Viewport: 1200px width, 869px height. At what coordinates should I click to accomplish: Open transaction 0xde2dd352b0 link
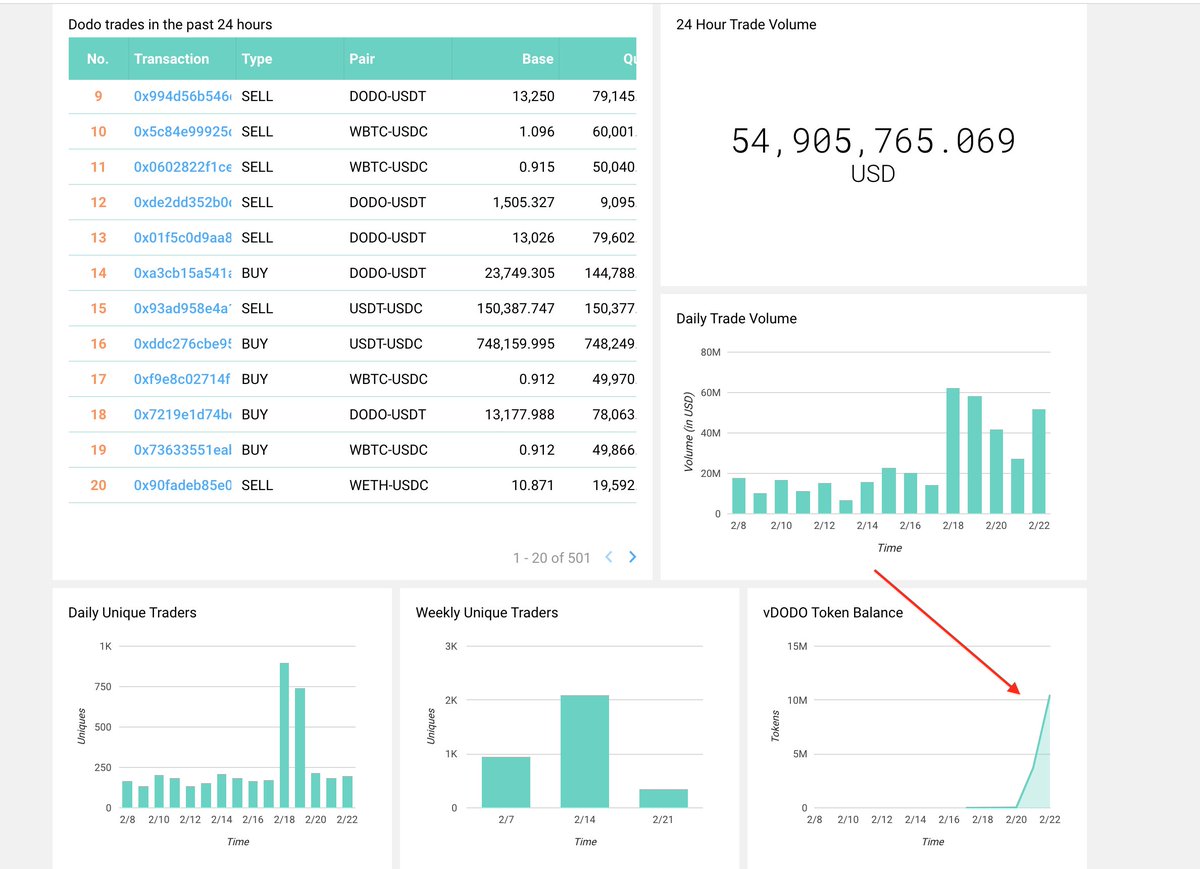(x=182, y=202)
